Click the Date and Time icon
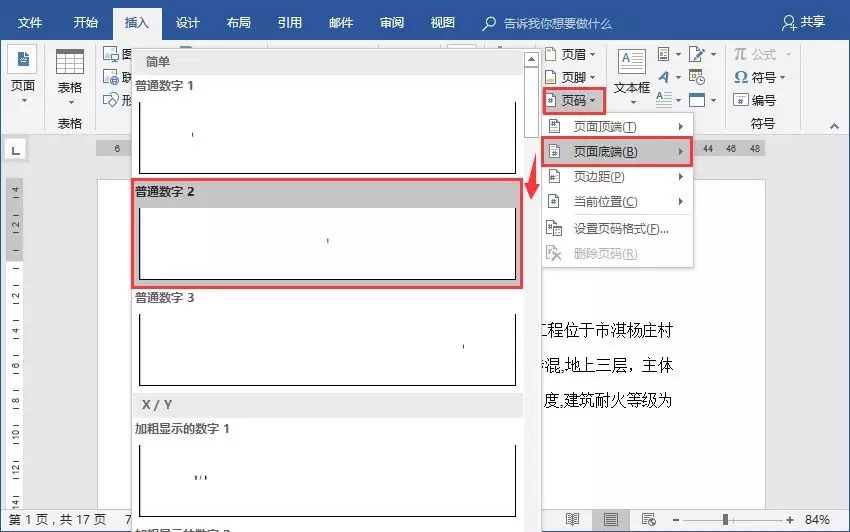Image resolution: width=850 pixels, height=532 pixels. click(697, 77)
